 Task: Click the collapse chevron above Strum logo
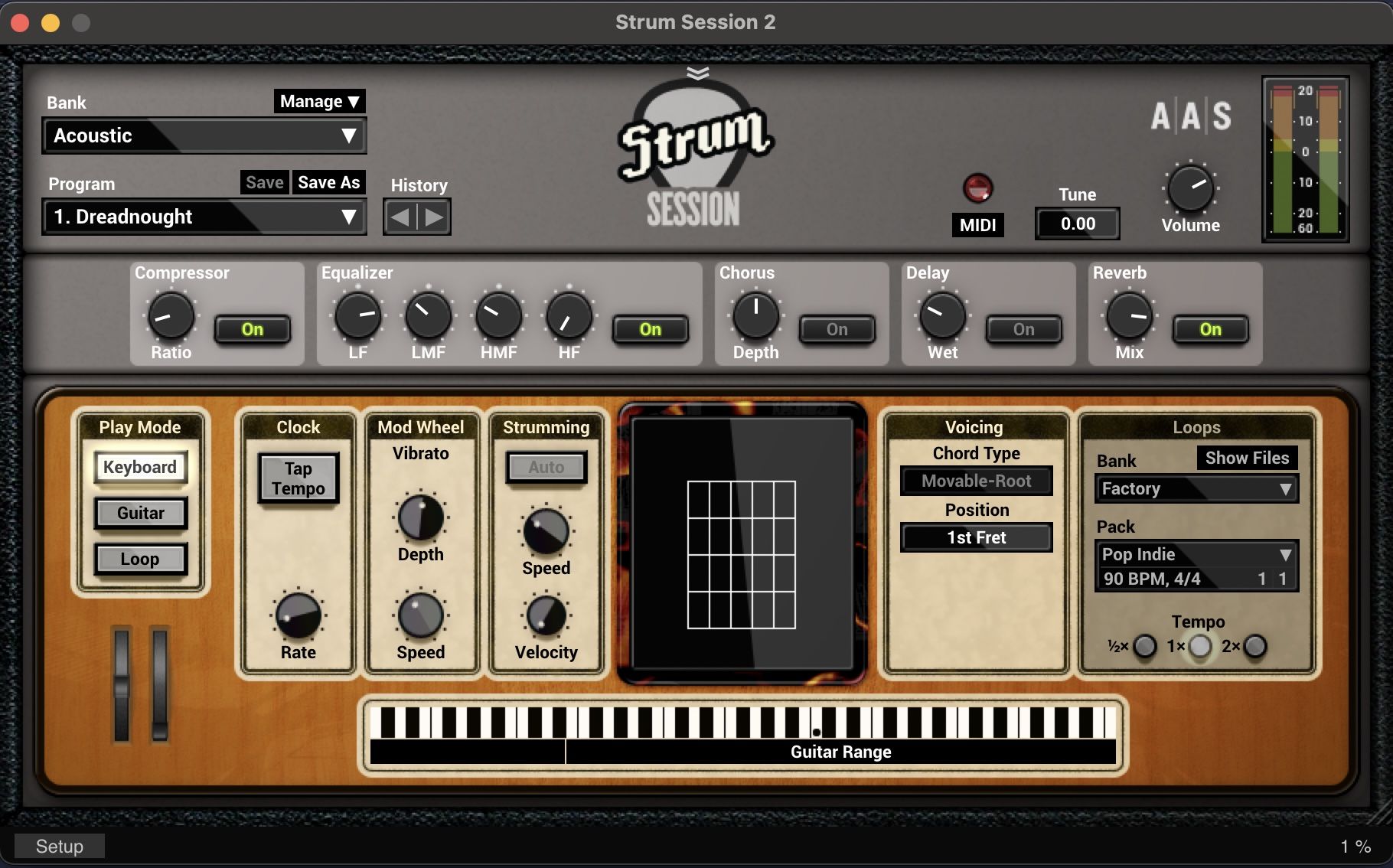point(697,73)
